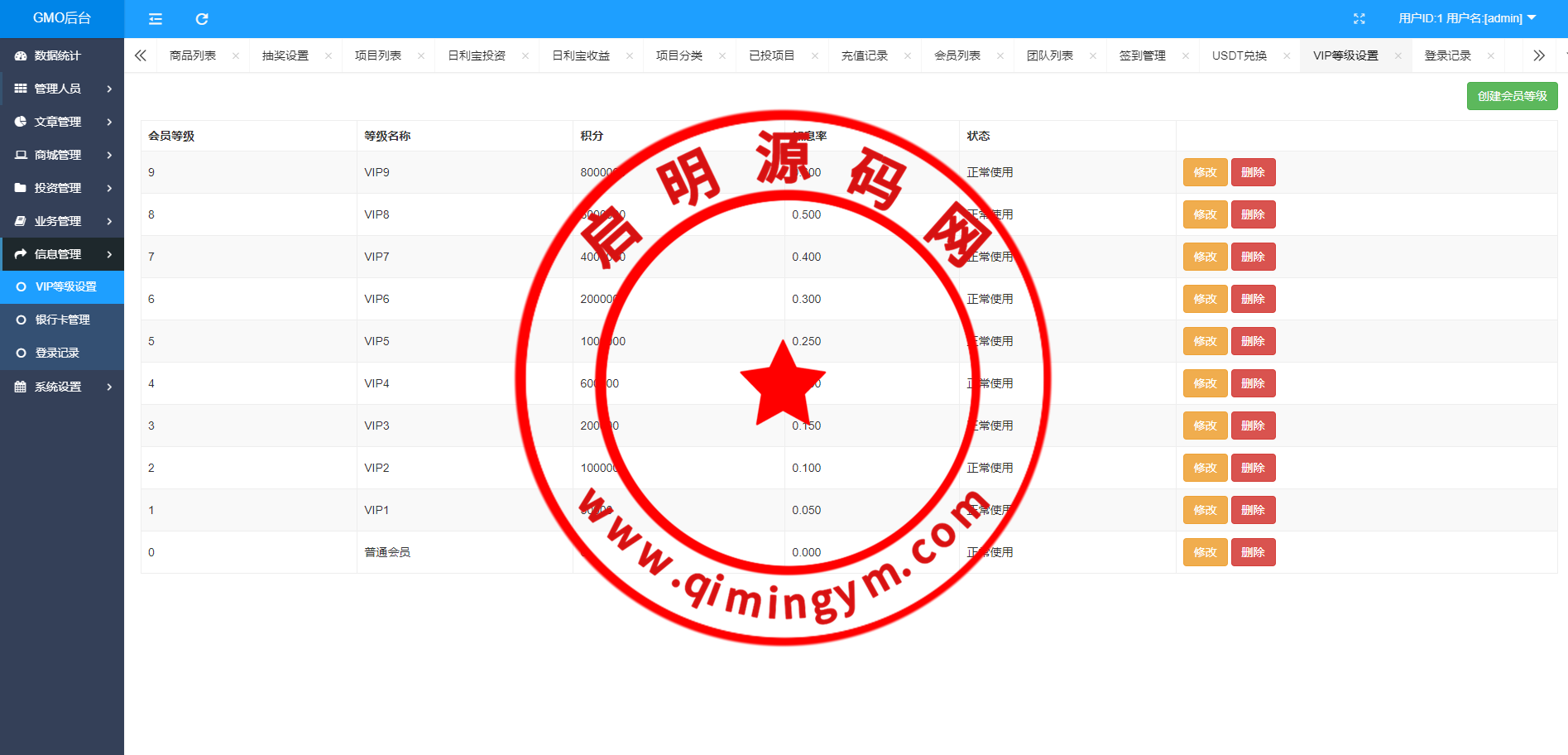Switch to the 会员列表 tab

[957, 55]
